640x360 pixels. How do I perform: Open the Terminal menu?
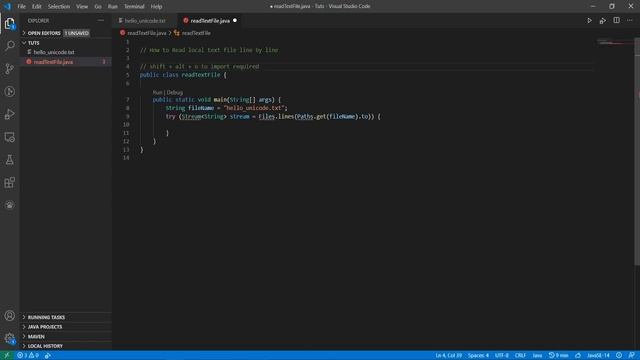[x=134, y=7]
